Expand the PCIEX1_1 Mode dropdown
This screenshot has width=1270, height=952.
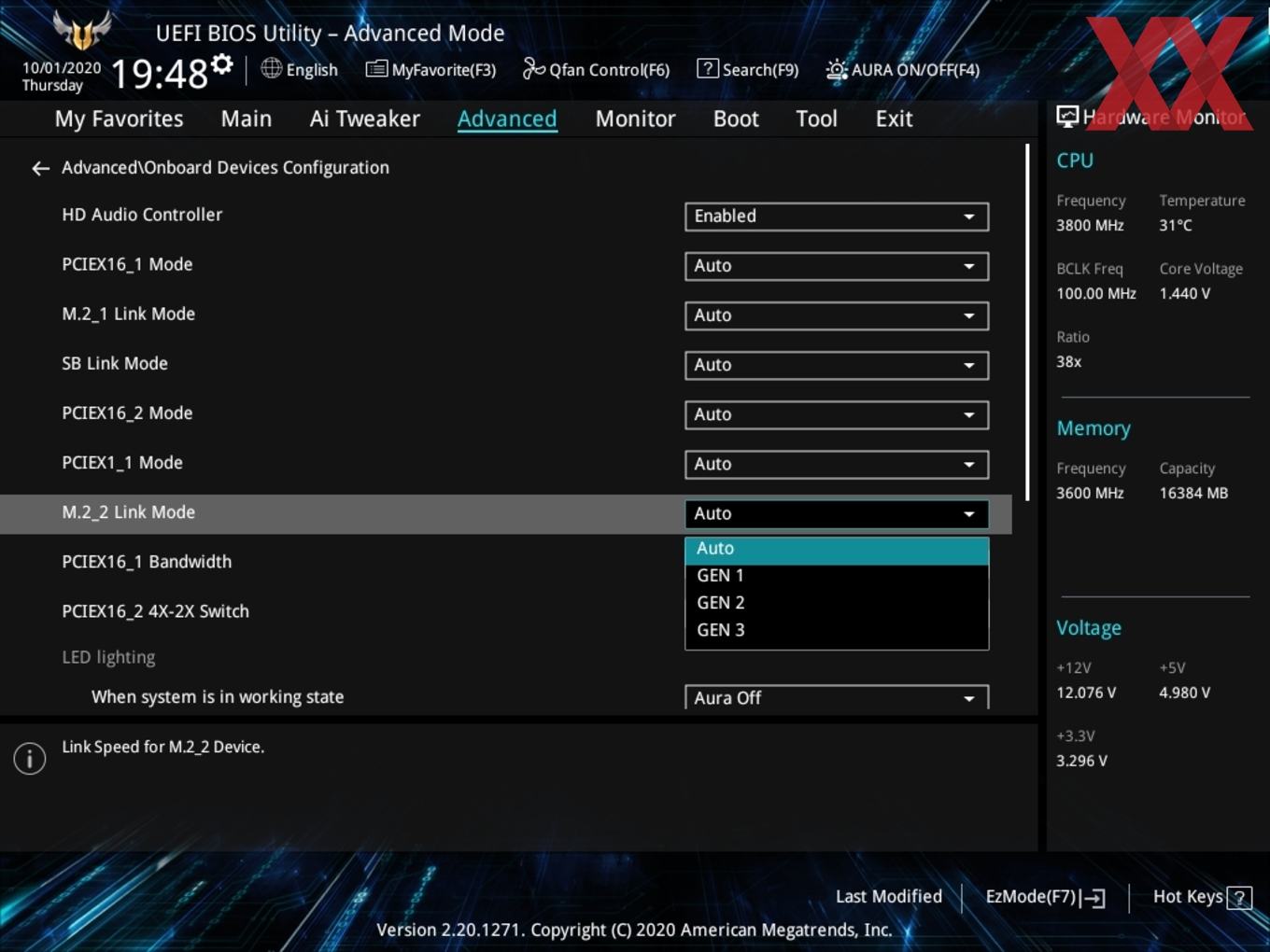837,464
